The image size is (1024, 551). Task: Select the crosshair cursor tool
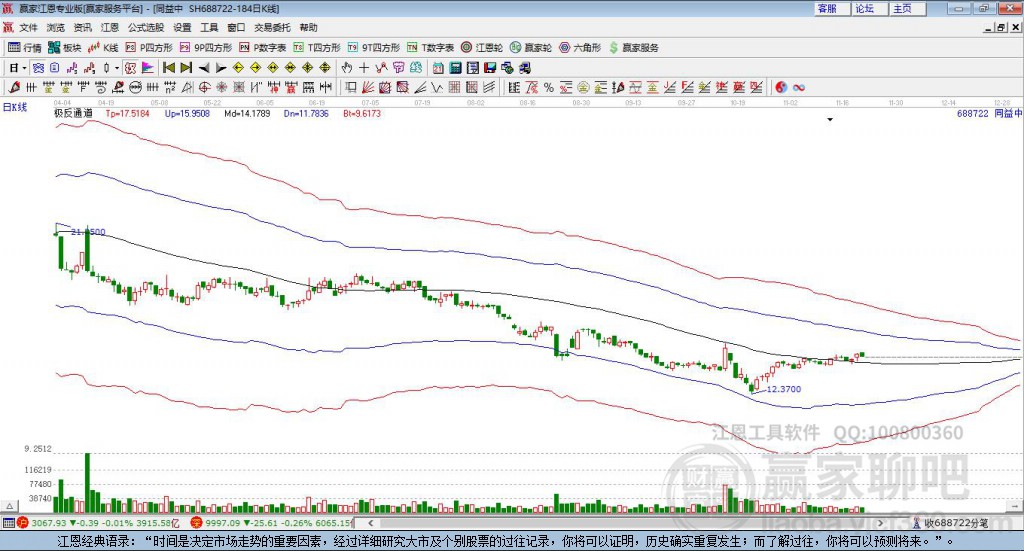pyautogui.click(x=364, y=68)
